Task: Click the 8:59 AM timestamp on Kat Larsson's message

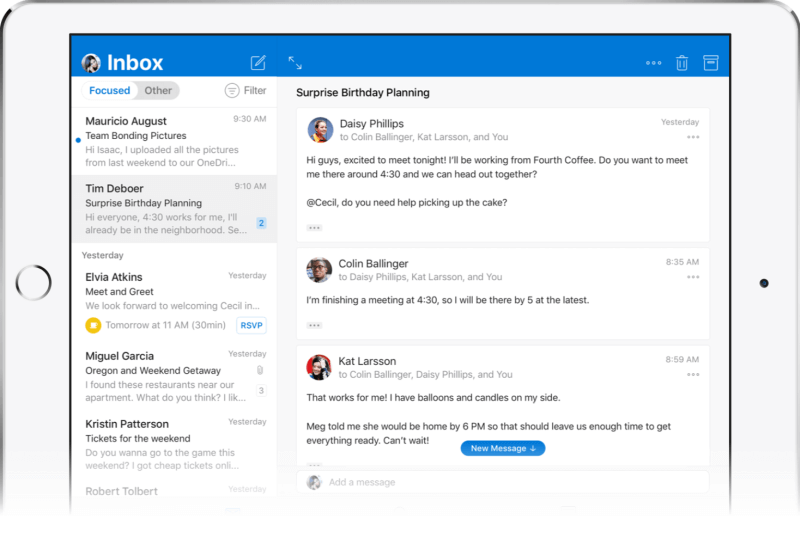Action: click(682, 359)
